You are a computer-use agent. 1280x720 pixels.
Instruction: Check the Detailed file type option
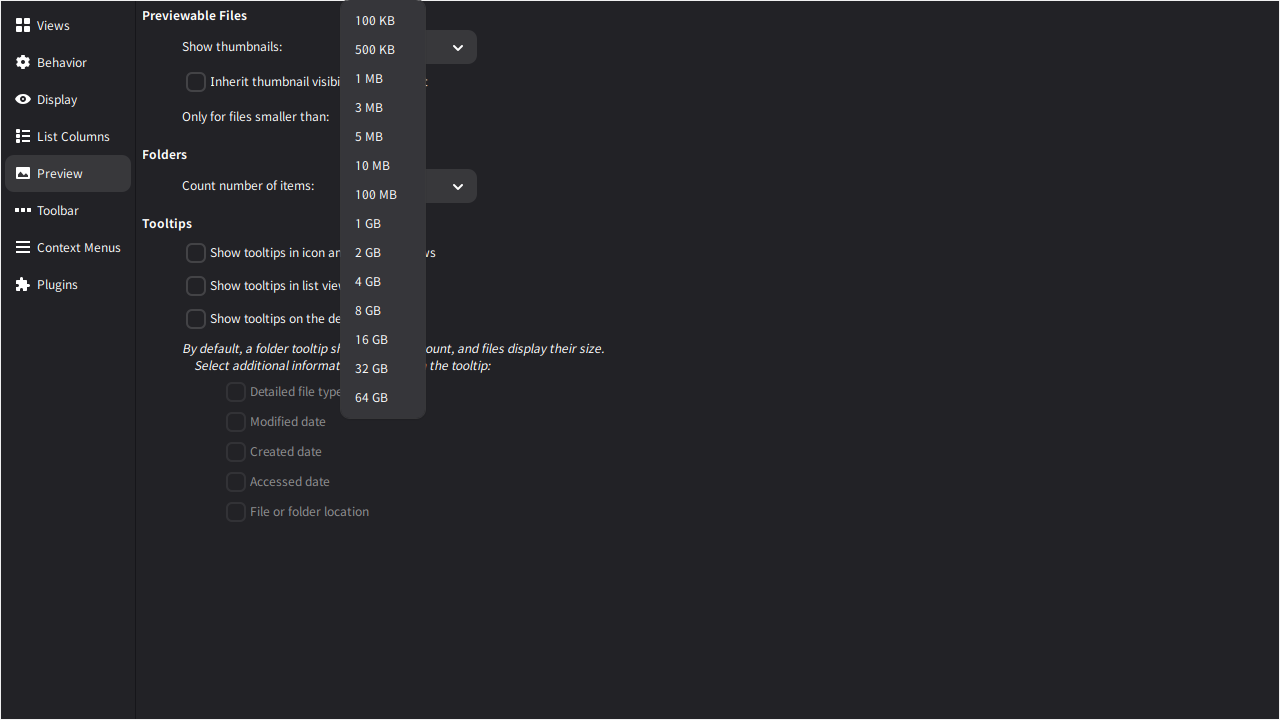point(236,392)
